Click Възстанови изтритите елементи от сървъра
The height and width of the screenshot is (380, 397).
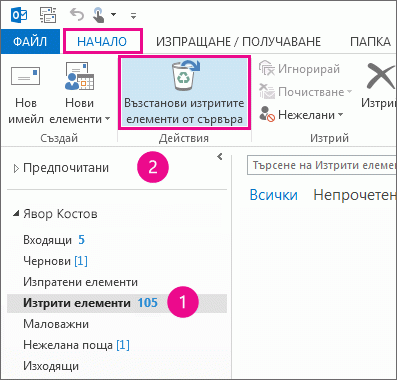tap(184, 93)
